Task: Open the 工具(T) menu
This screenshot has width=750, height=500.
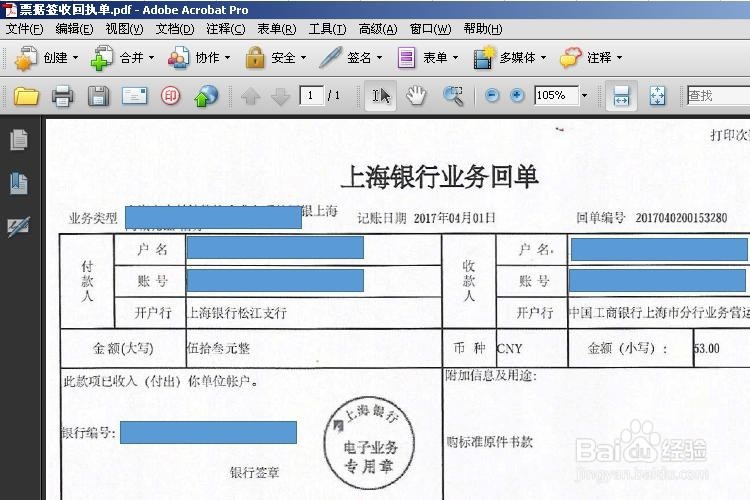Action: [327, 29]
